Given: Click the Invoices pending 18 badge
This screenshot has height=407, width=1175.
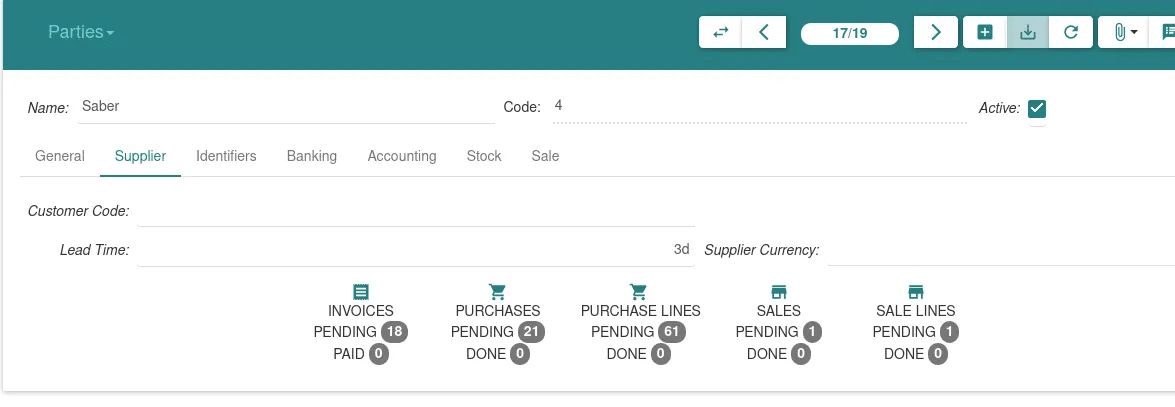Looking at the screenshot, I should [x=394, y=331].
